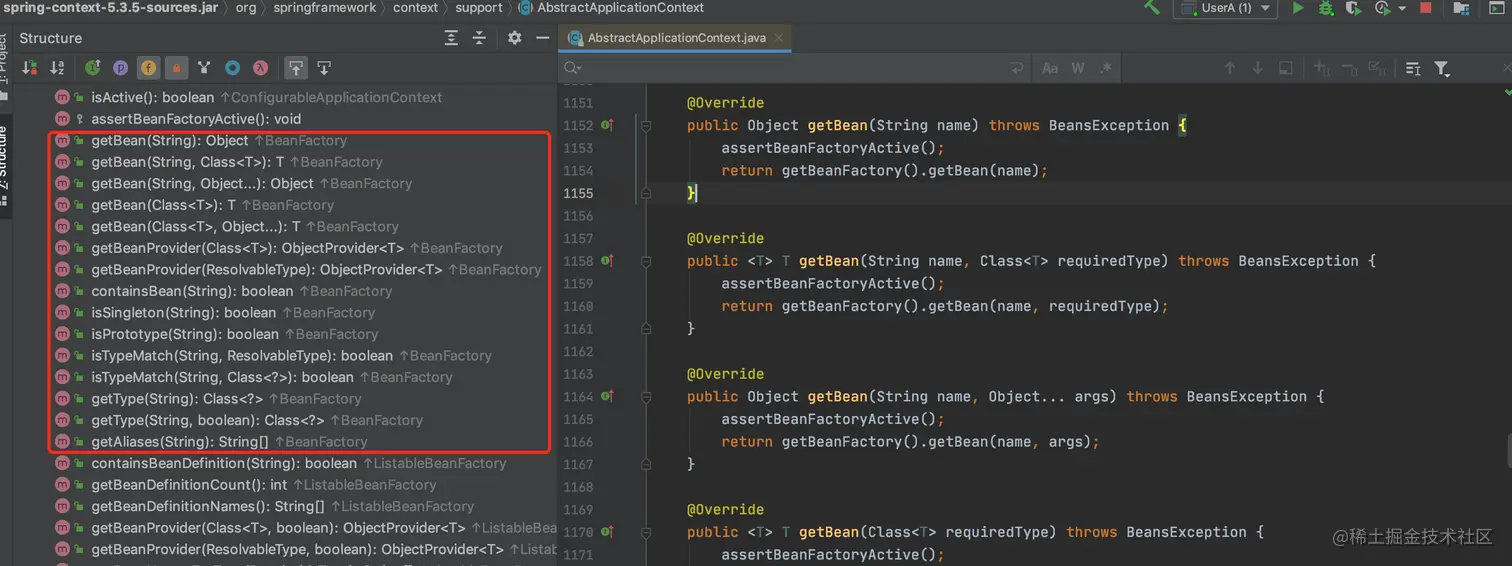This screenshot has width=1512, height=566.
Task: Select getAliases(String): String[] entry
Action: click(x=180, y=441)
